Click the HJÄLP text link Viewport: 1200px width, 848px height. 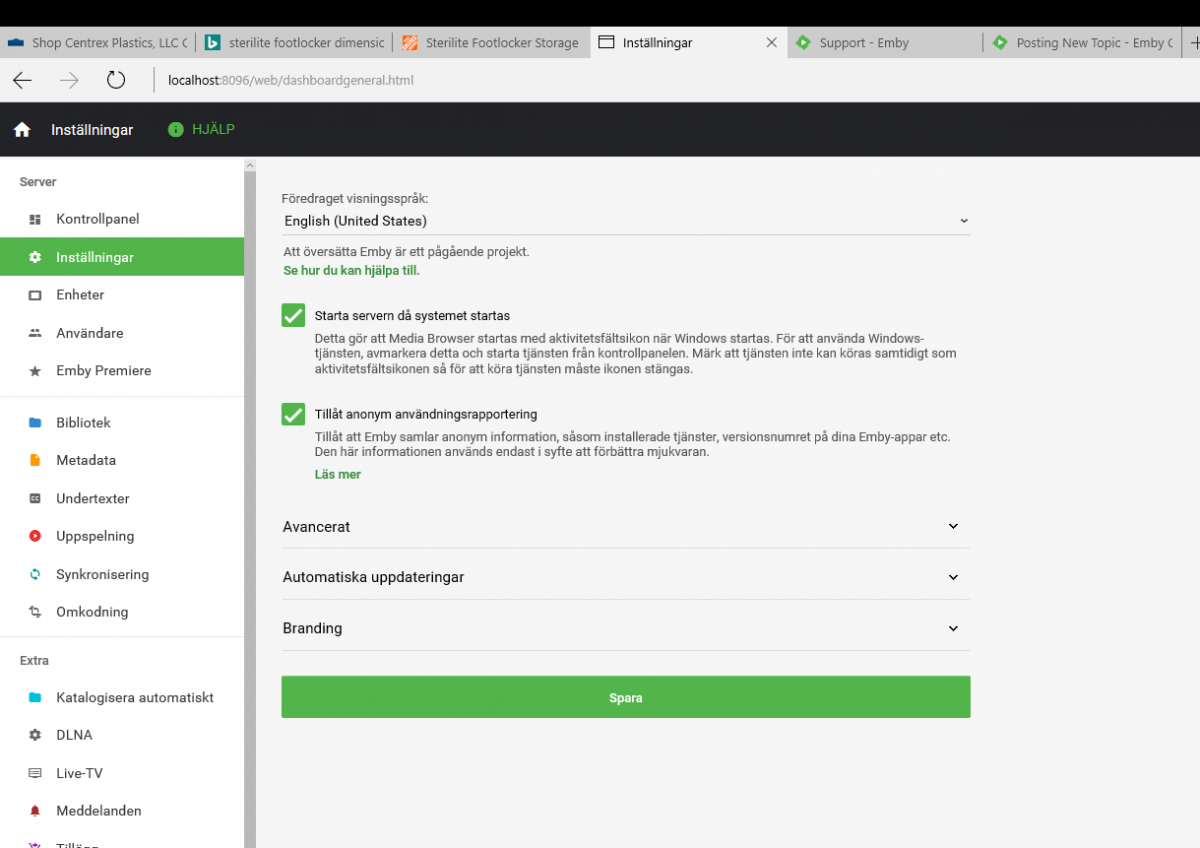tap(213, 129)
